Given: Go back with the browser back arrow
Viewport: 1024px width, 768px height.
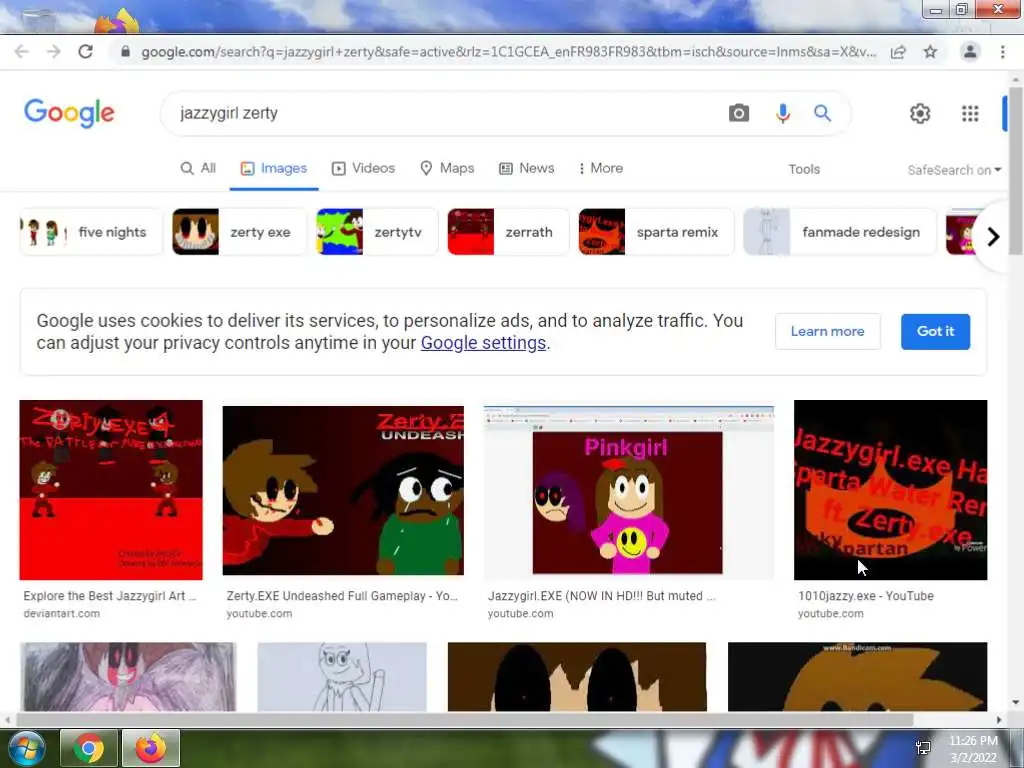Looking at the screenshot, I should pyautogui.click(x=22, y=52).
